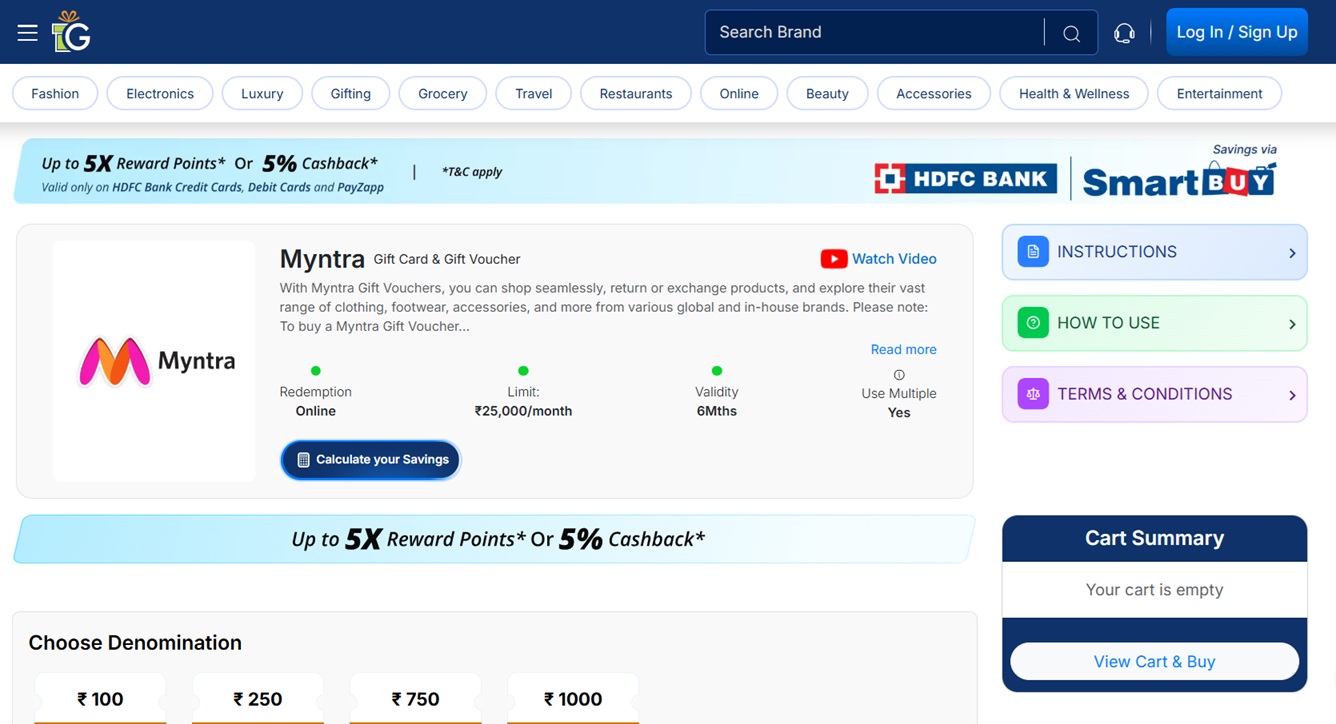
Task: Click the ₹25,000/month limit value
Action: point(523,411)
